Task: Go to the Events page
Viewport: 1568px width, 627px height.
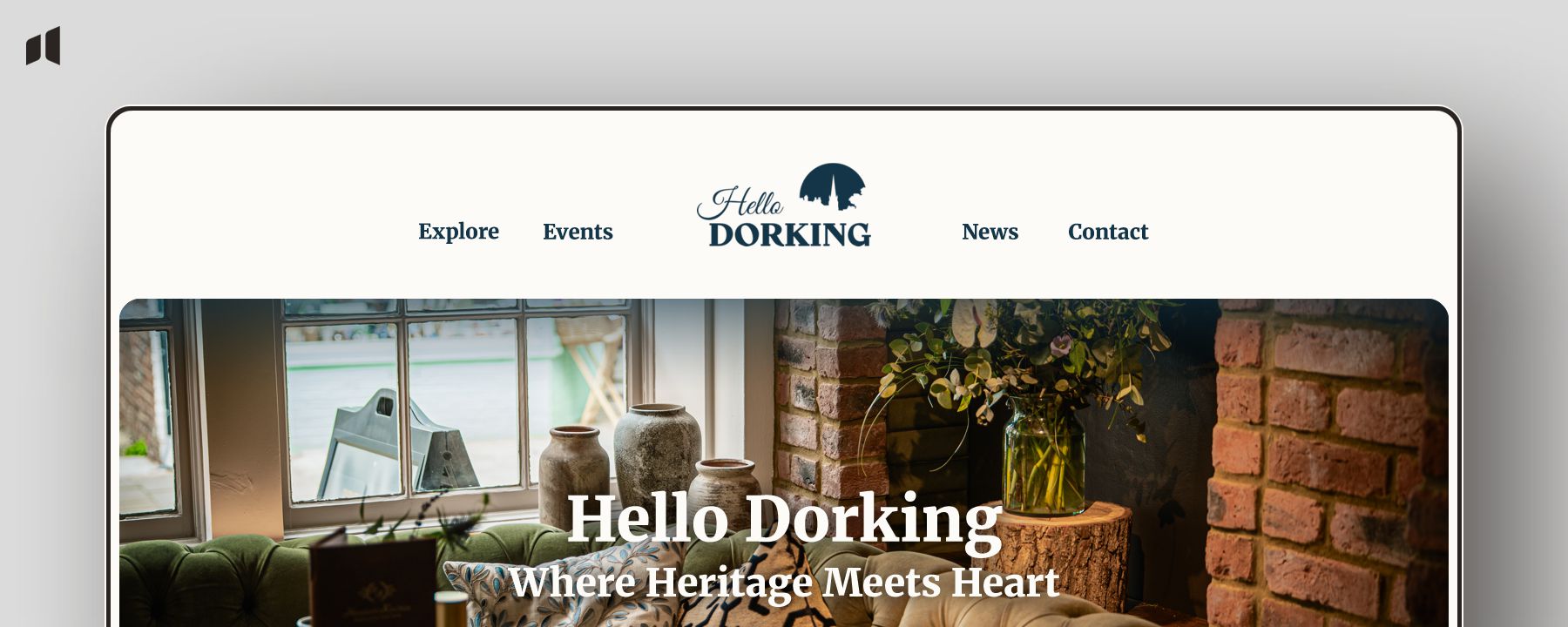Action: coord(578,232)
